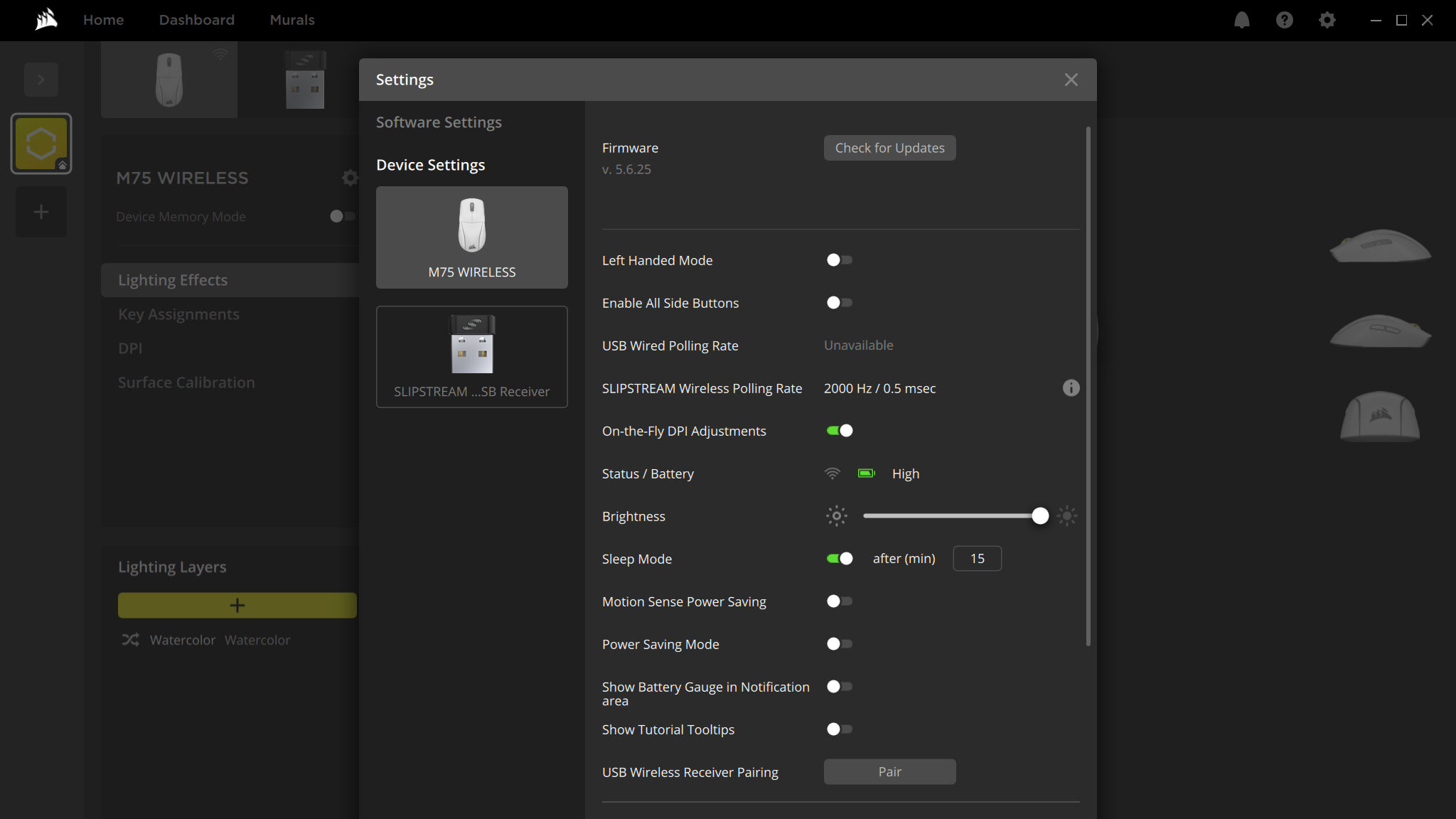Open the help question mark icon
This screenshot has height=819, width=1456.
[x=1285, y=19]
